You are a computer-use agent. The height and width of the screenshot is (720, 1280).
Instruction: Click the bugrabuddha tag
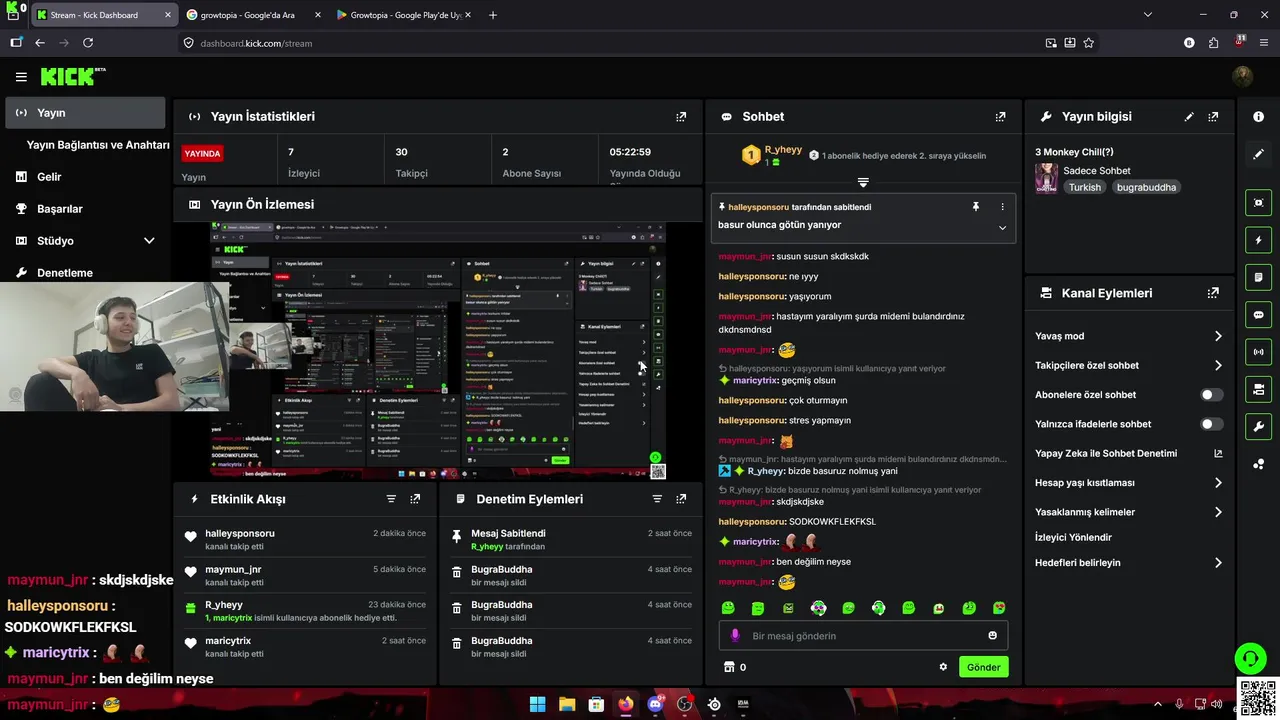coord(1146,187)
